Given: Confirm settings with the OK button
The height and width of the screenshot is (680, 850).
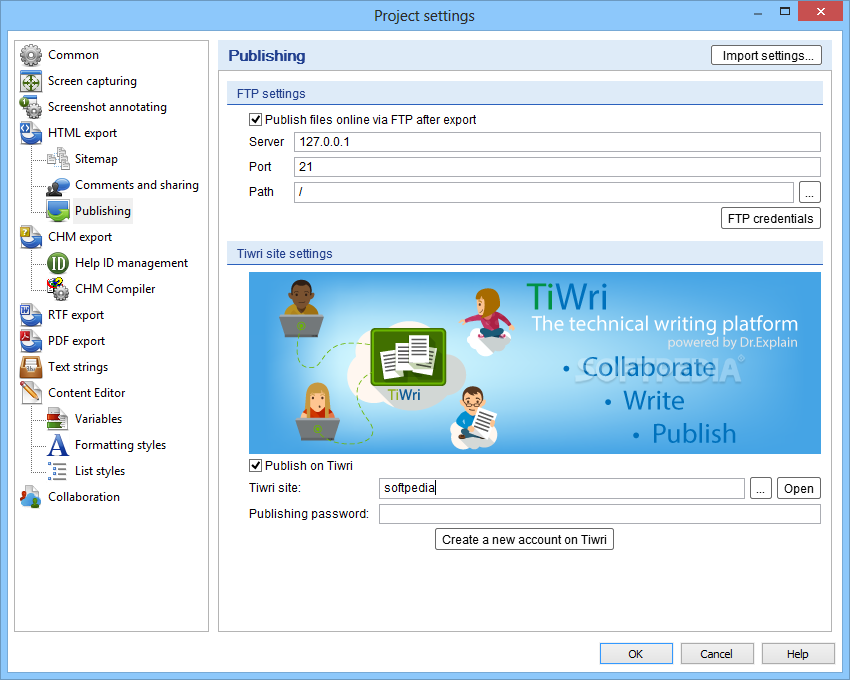Looking at the screenshot, I should click(x=636, y=653).
